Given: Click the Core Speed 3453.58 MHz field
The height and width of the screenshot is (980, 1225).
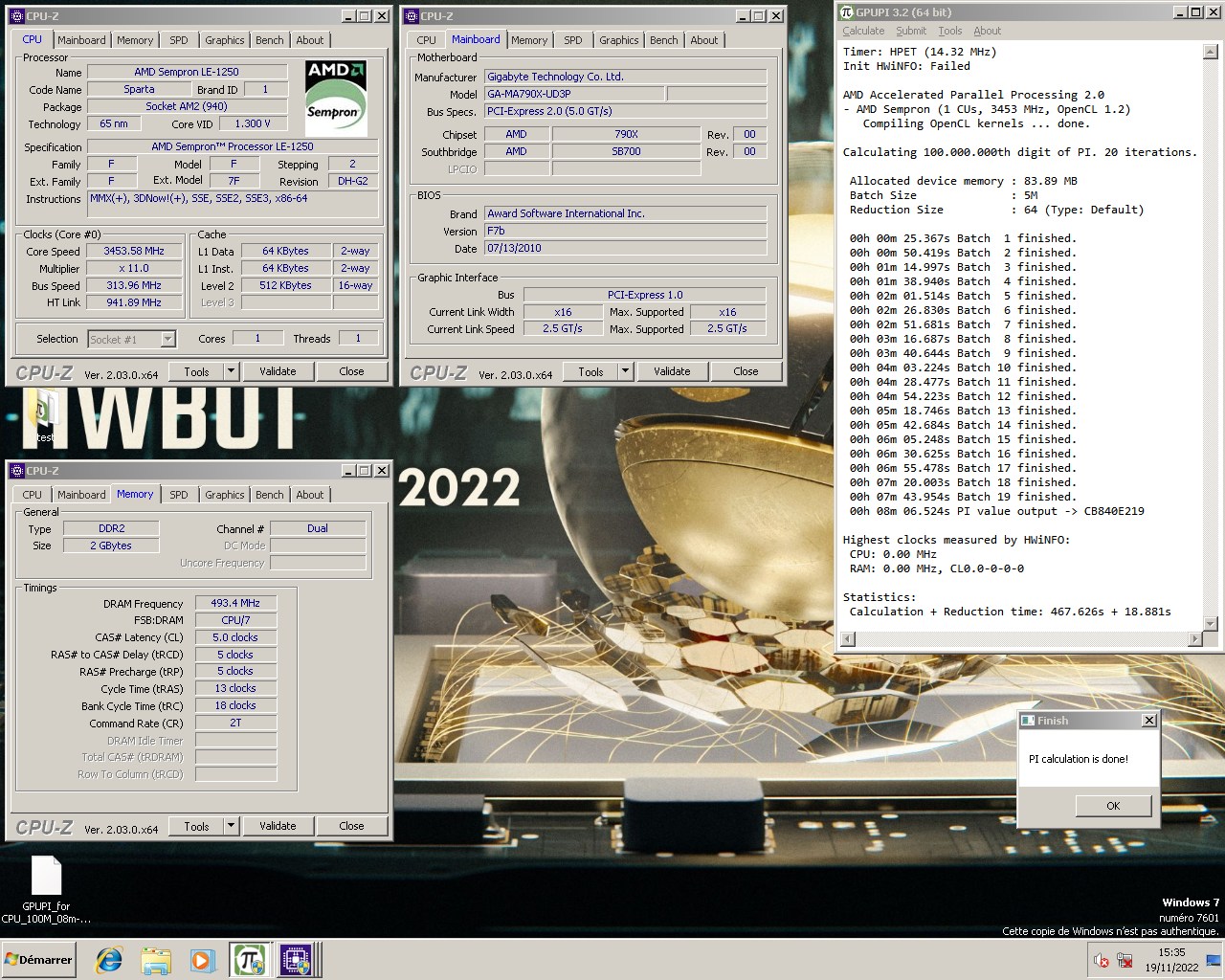Looking at the screenshot, I should tap(134, 251).
